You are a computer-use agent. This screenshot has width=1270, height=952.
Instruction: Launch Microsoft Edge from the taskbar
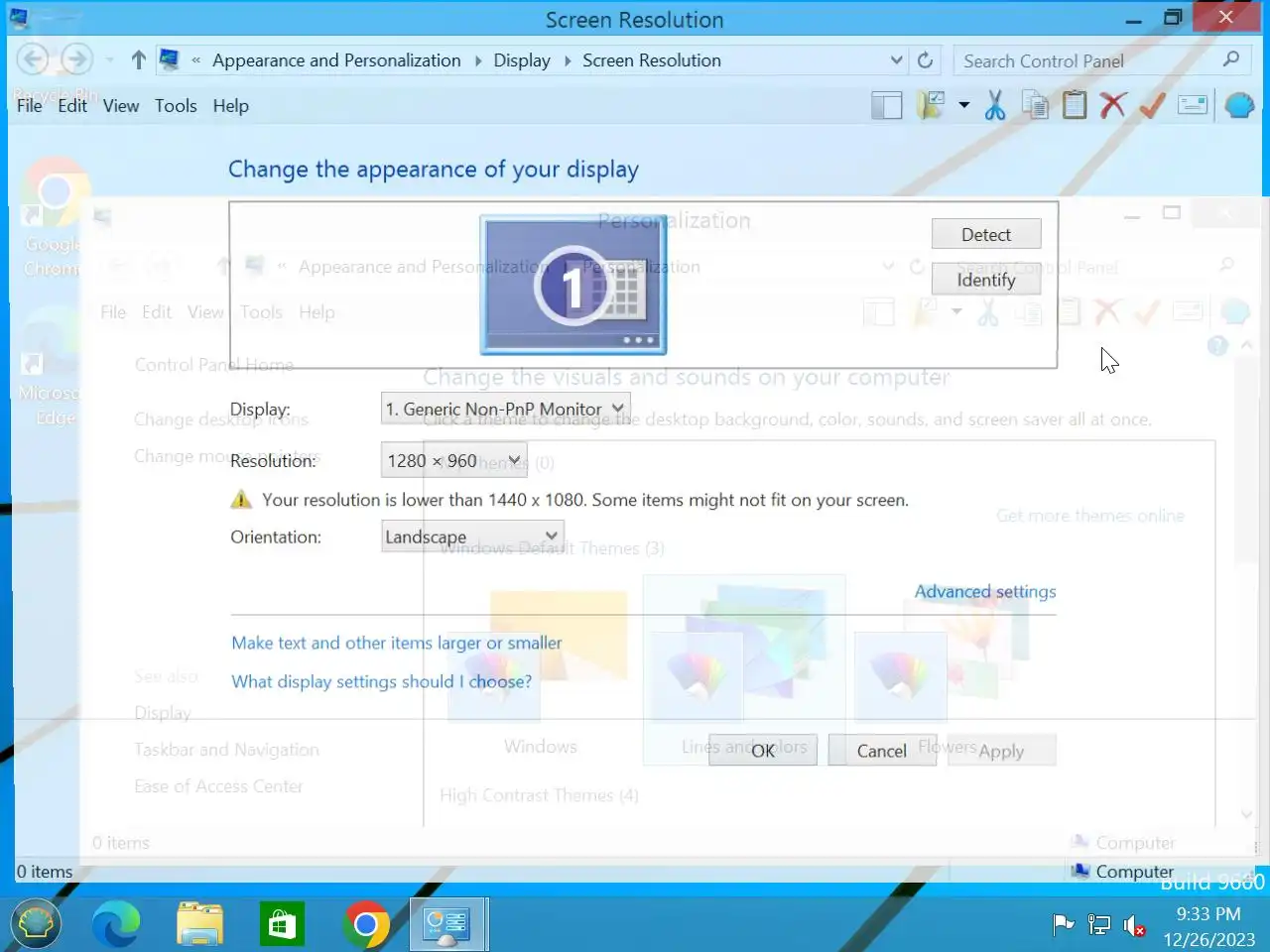point(116,925)
